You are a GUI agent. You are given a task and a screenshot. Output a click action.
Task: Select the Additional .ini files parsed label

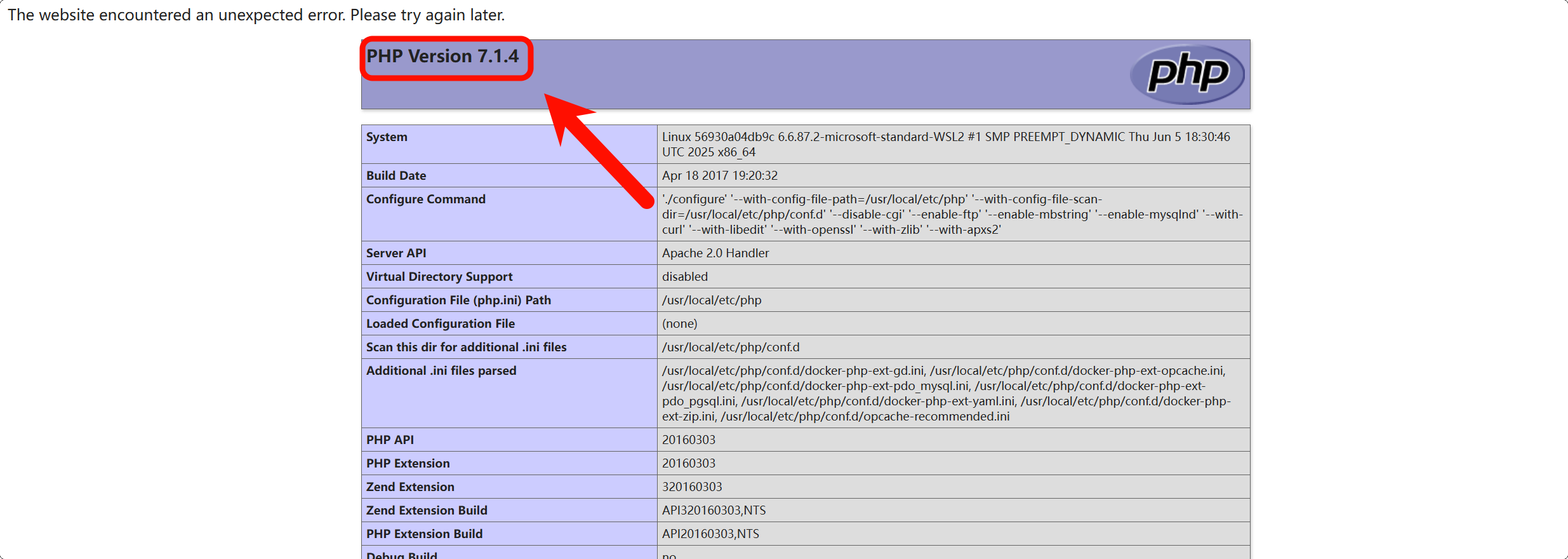[441, 371]
